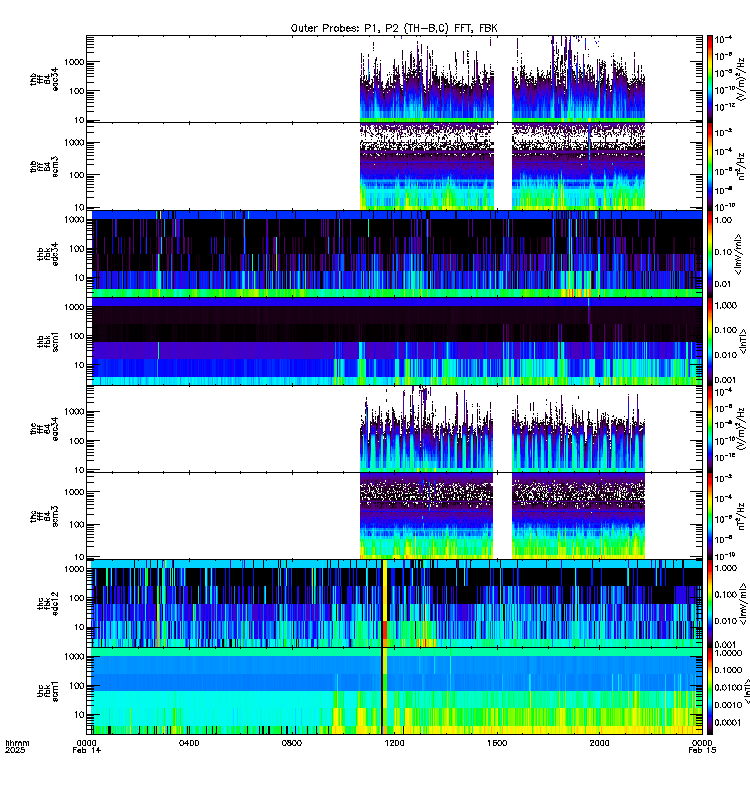This screenshot has width=750, height=800.
Task: Click the thc fbk scm1 filter bank panel
Action: pos(394,691)
